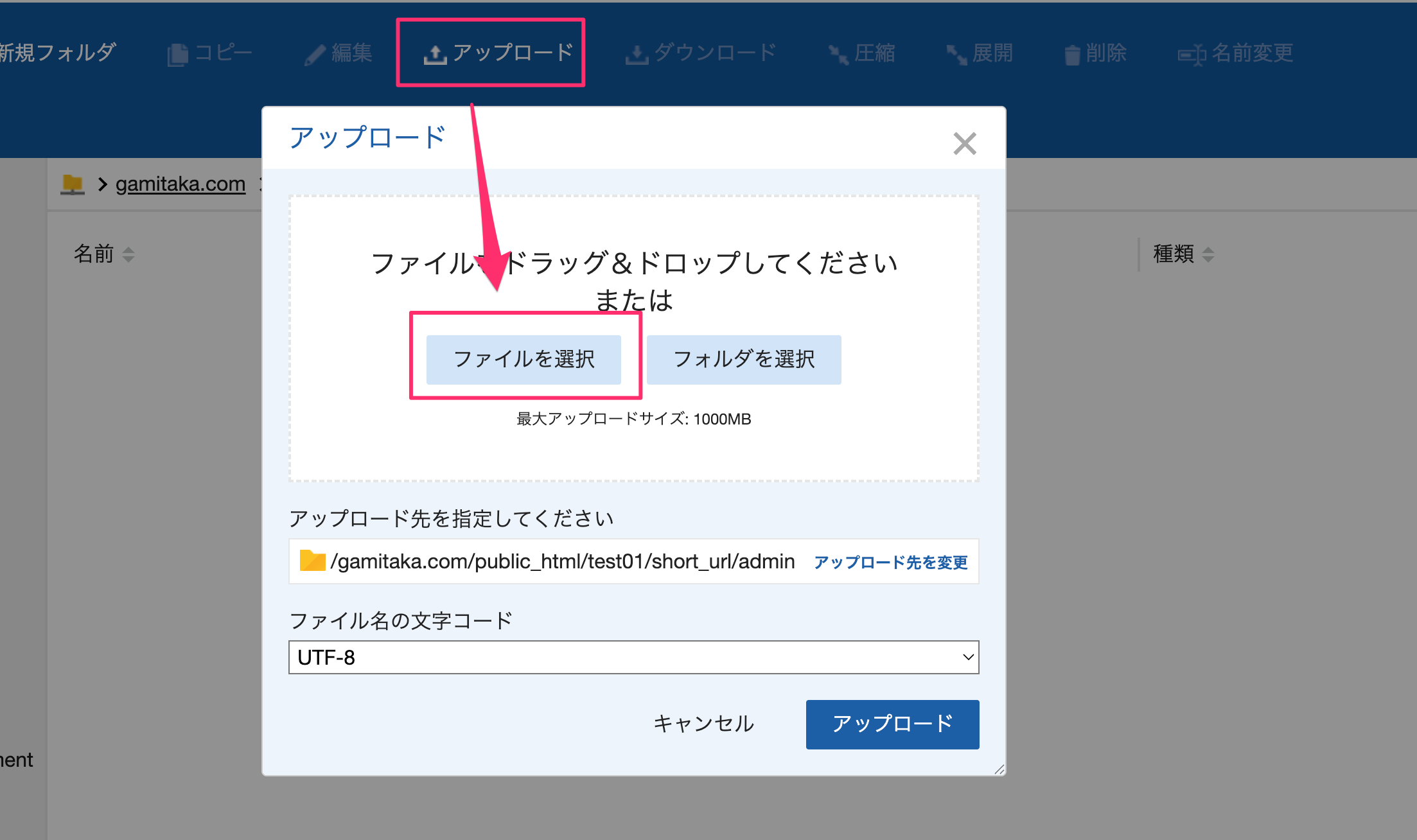Image resolution: width=1417 pixels, height=840 pixels.
Task: Open the gamitaka.com breadcrumb link
Action: [180, 184]
